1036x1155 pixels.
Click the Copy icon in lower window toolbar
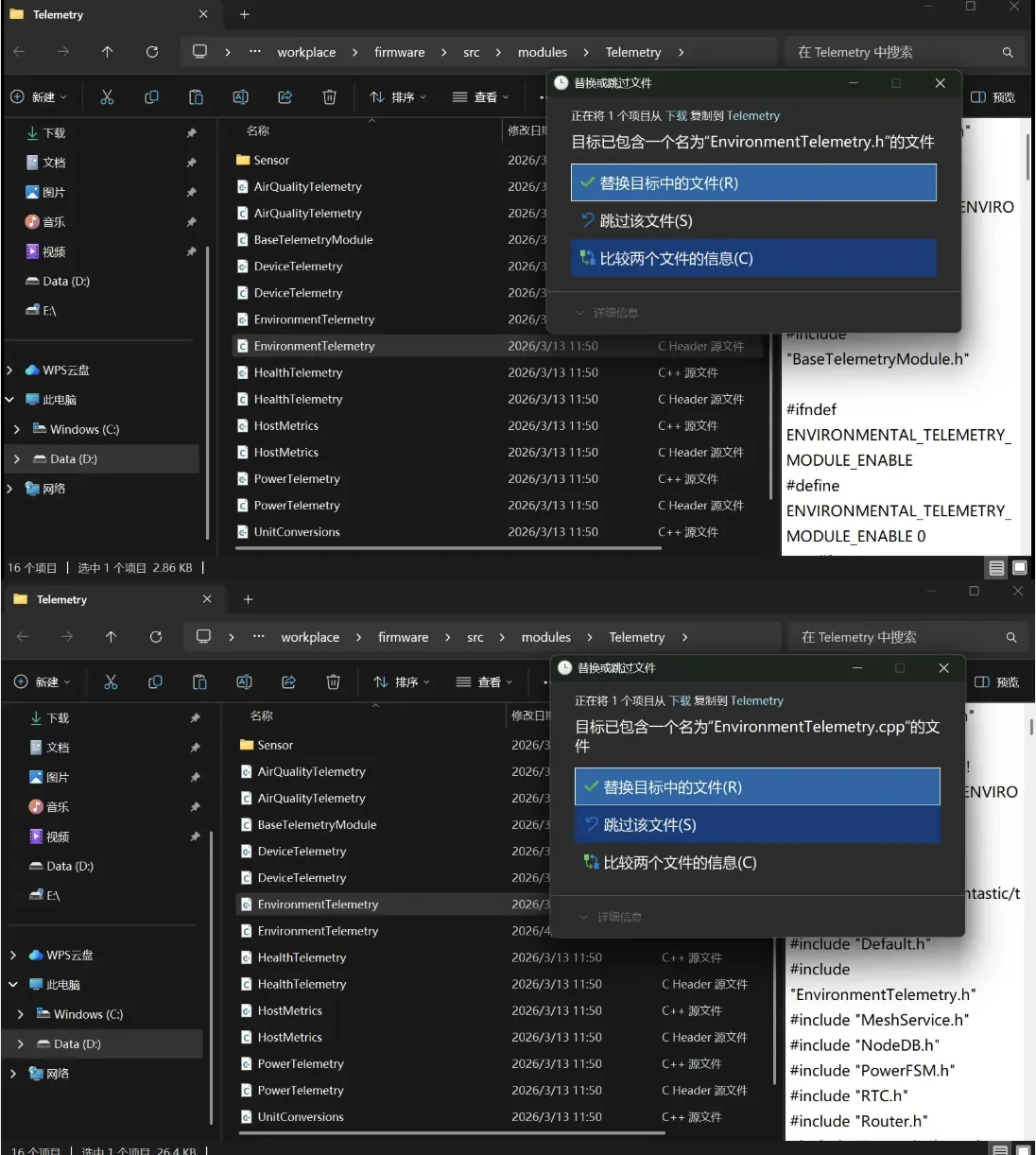pyautogui.click(x=155, y=682)
